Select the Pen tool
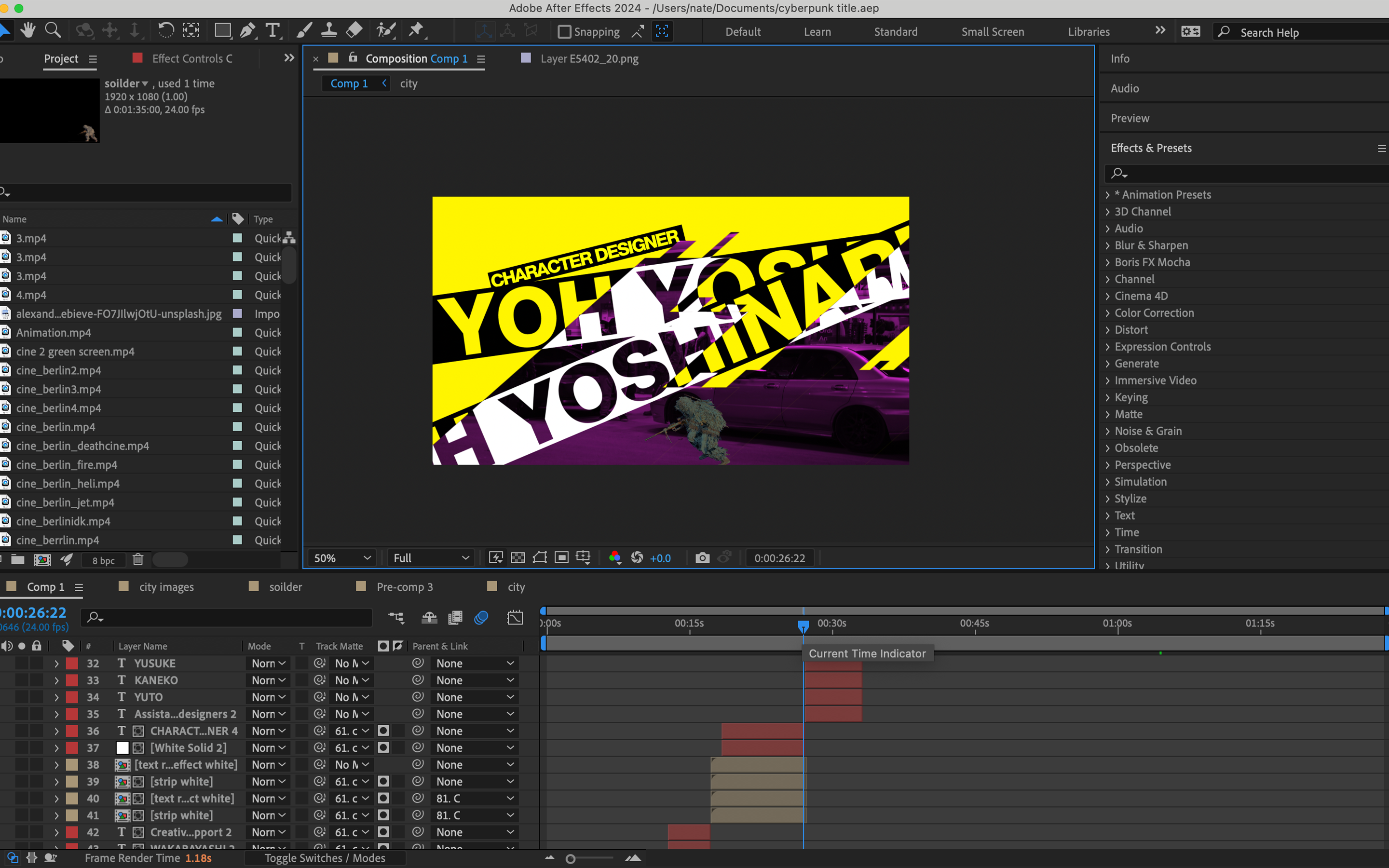 tap(247, 30)
